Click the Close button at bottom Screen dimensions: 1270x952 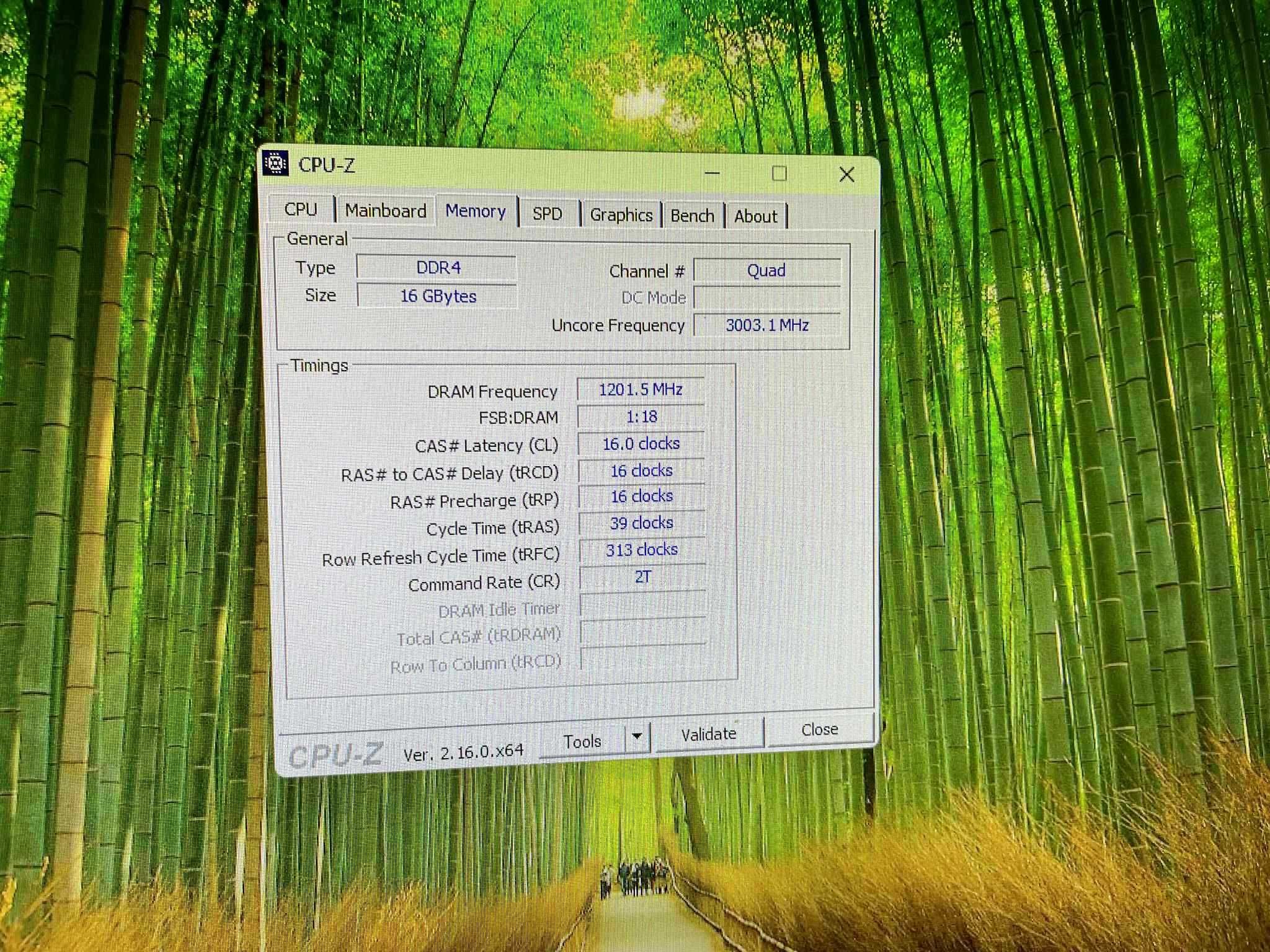(x=819, y=729)
